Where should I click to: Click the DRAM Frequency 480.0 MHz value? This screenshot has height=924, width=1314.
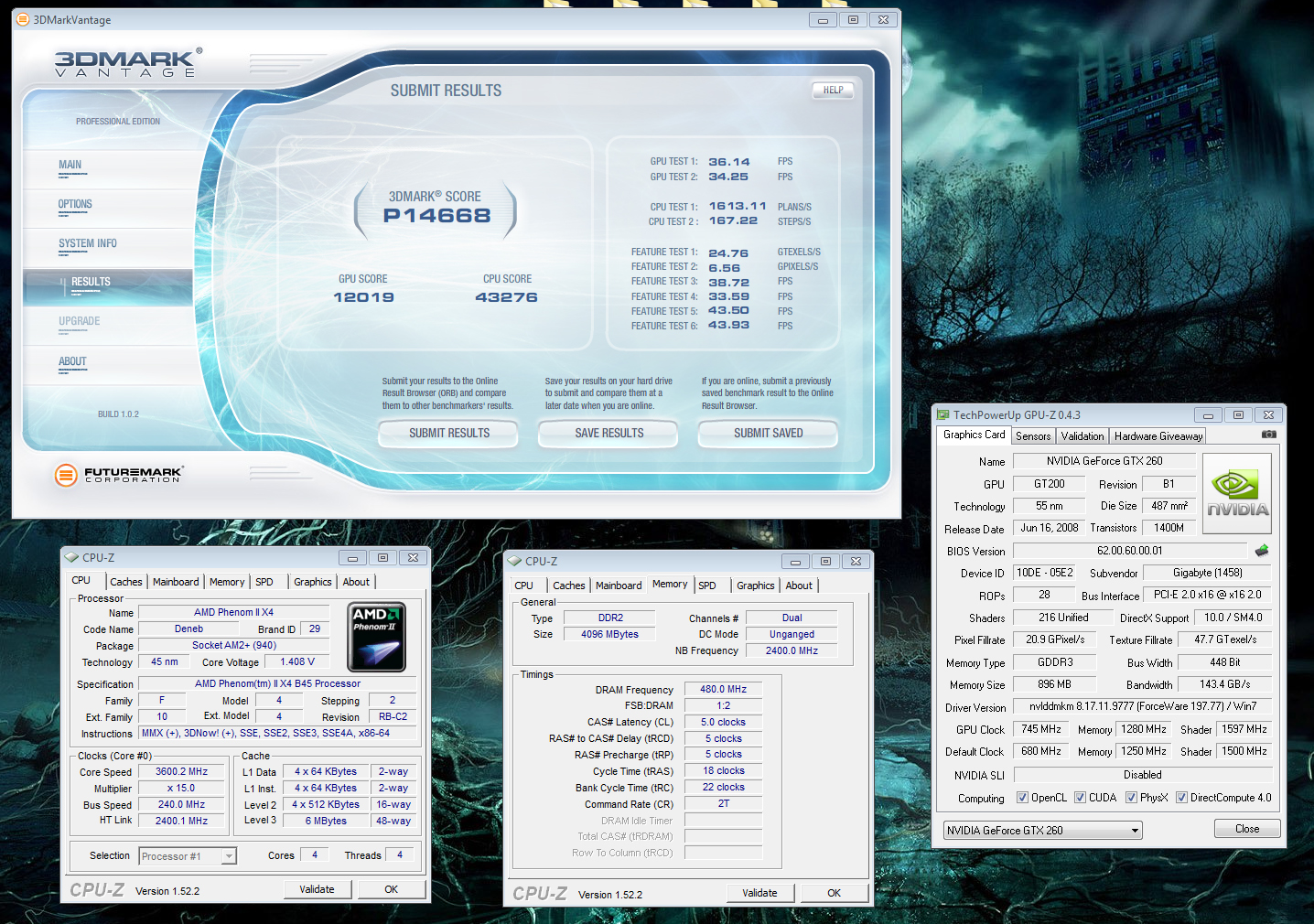tap(724, 690)
